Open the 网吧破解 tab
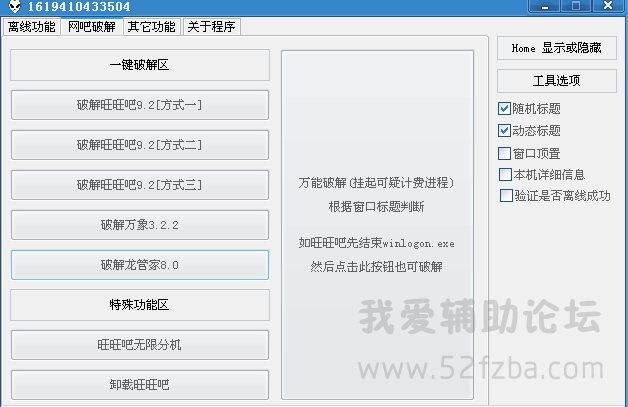 pos(92,26)
